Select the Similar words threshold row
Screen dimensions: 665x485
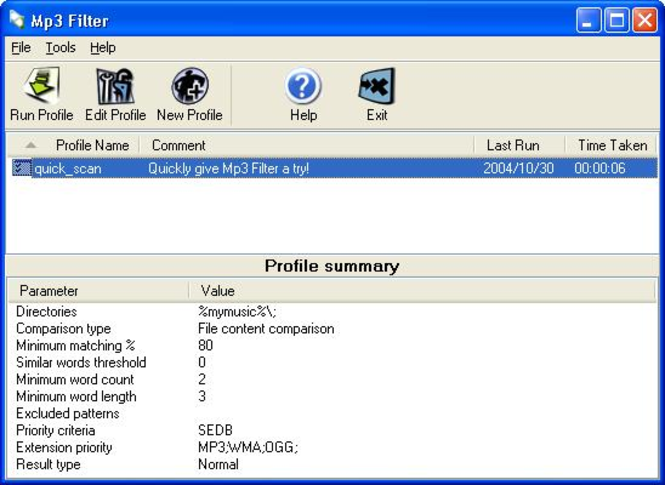81,362
